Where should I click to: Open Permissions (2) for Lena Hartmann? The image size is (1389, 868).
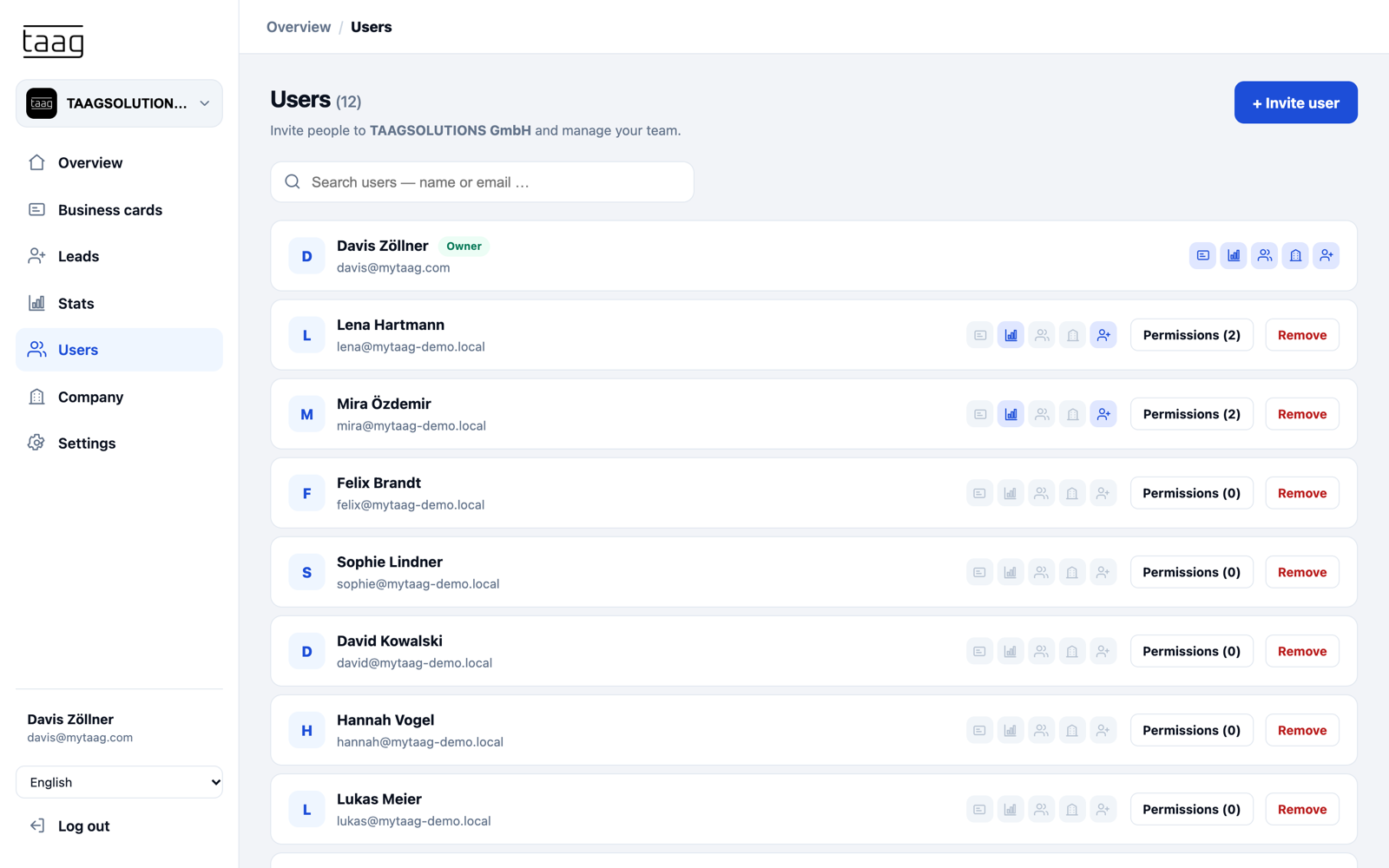(x=1192, y=335)
